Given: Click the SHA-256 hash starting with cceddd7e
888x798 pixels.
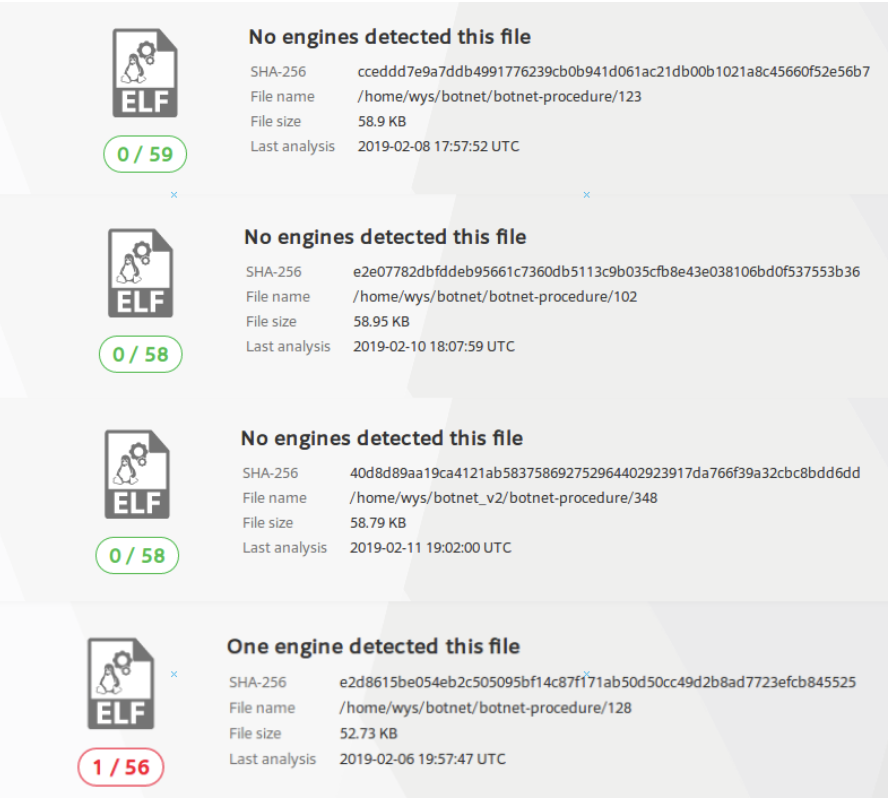Looking at the screenshot, I should [613, 71].
